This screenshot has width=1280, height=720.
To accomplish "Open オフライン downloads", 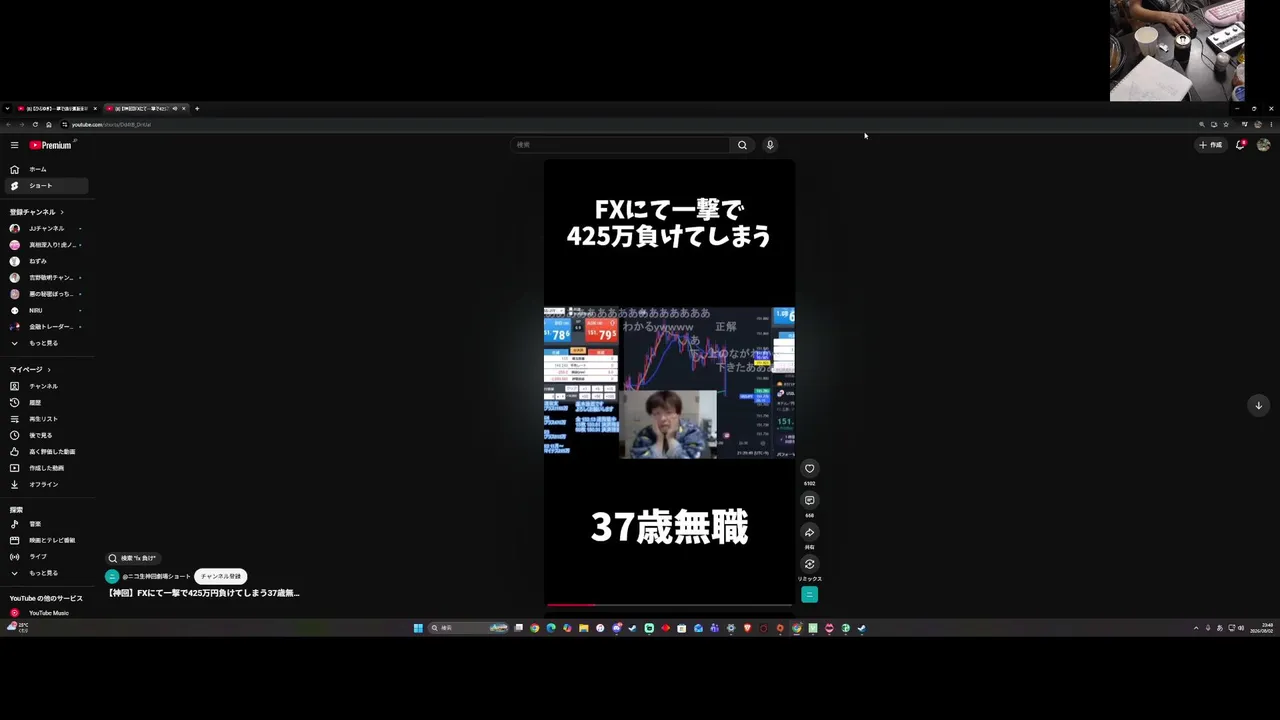I will (46, 485).
